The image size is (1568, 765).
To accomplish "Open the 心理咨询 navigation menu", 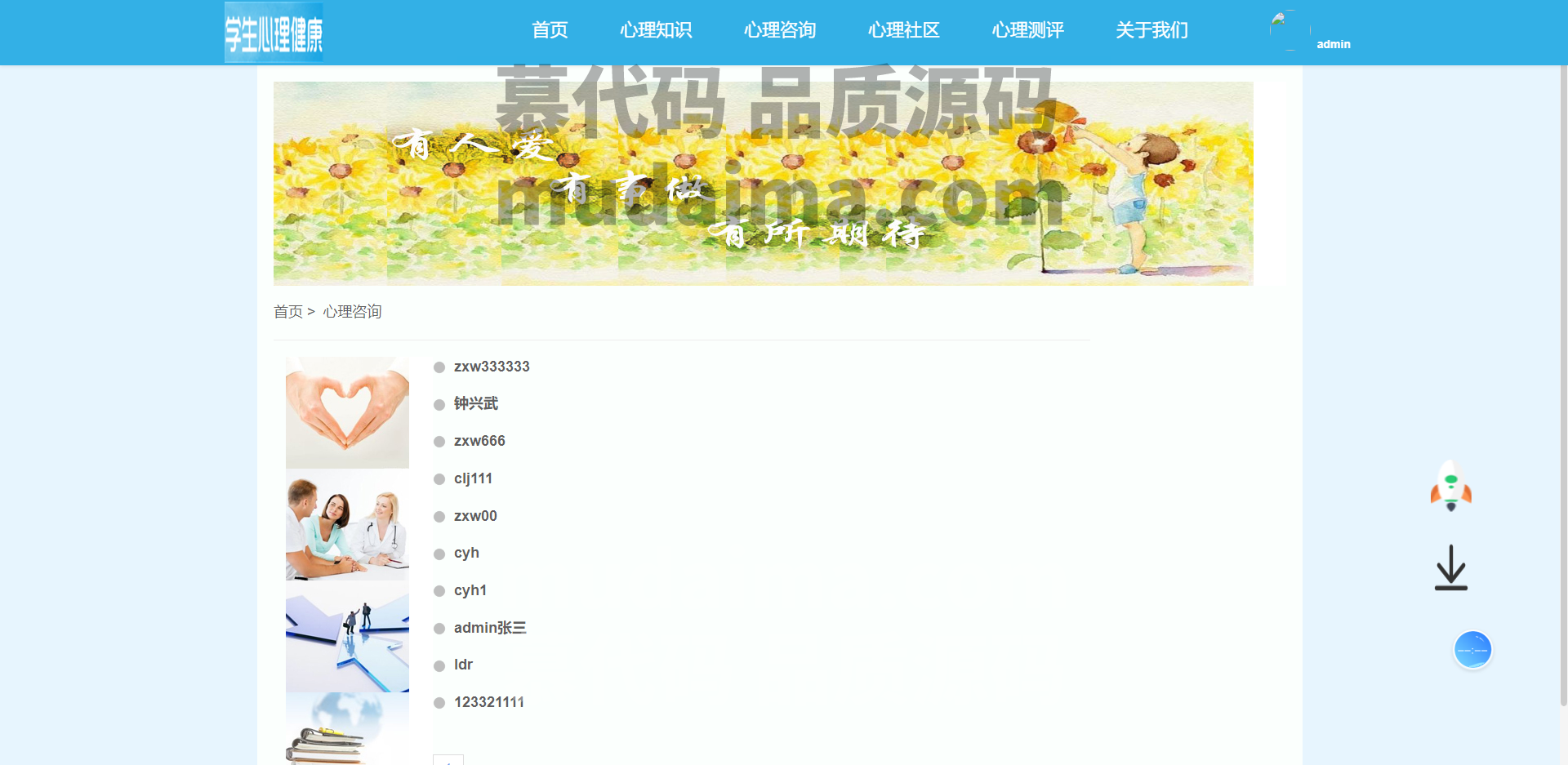I will [x=780, y=30].
